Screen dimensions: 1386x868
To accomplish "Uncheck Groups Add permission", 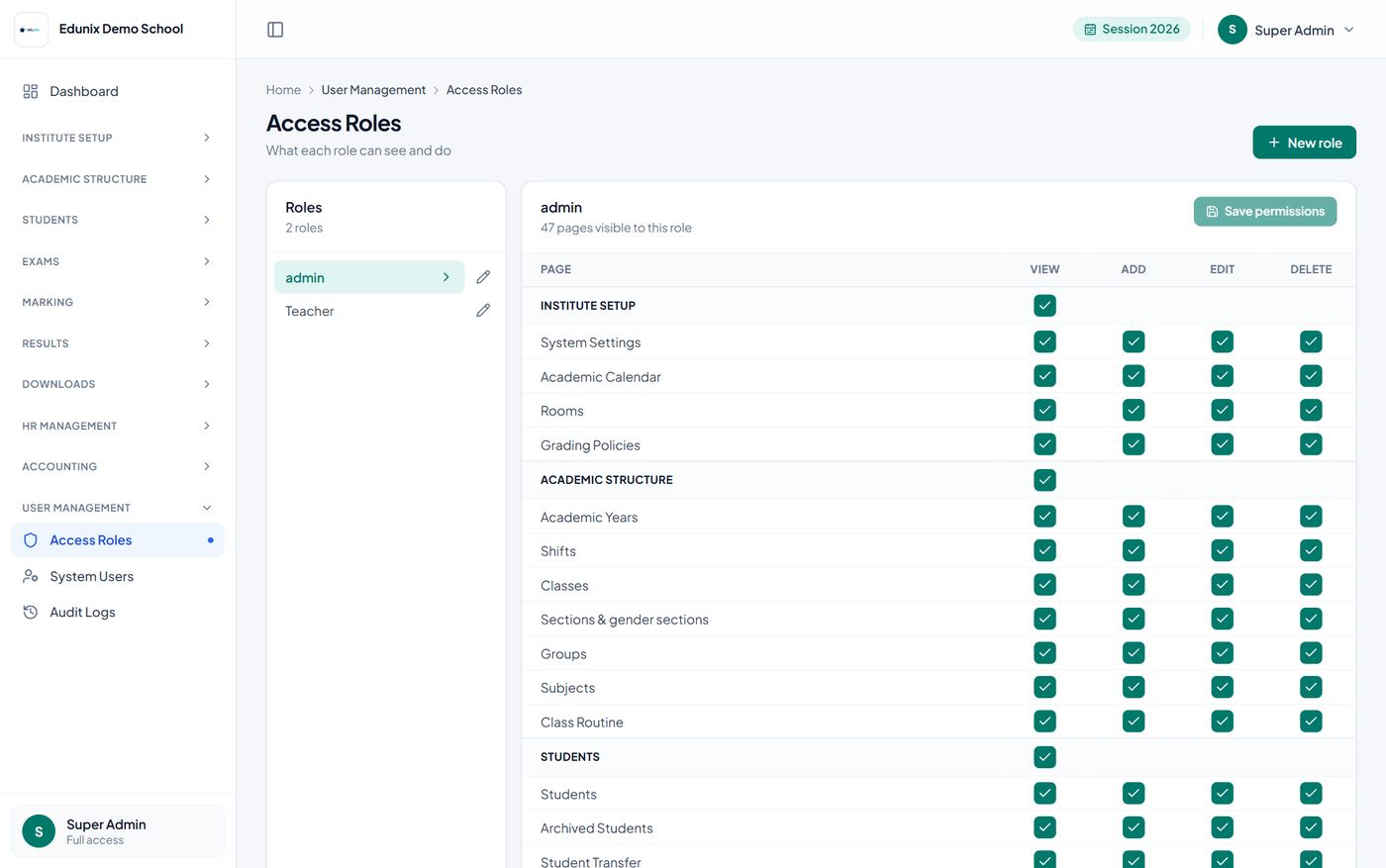I will coord(1134,653).
